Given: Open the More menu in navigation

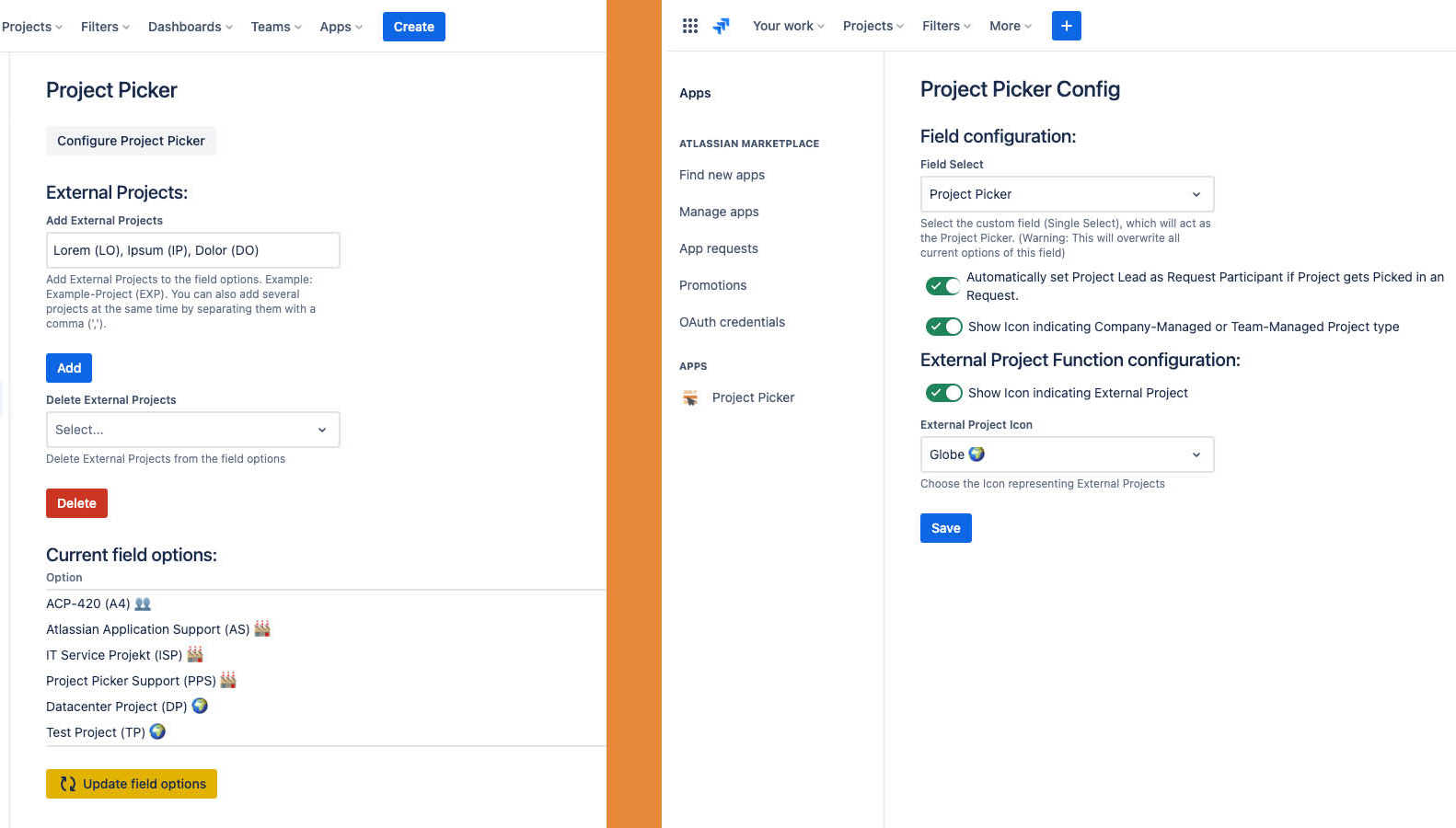Looking at the screenshot, I should point(1011,26).
